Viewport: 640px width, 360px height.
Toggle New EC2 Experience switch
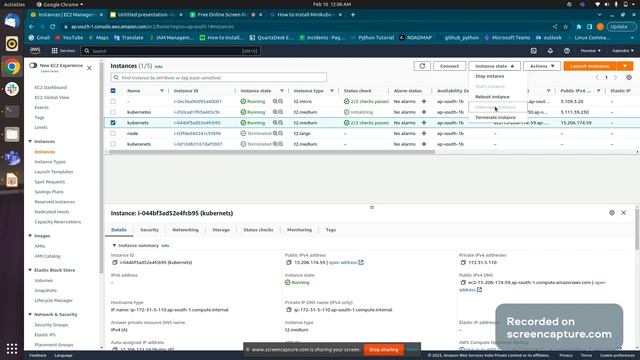33,65
